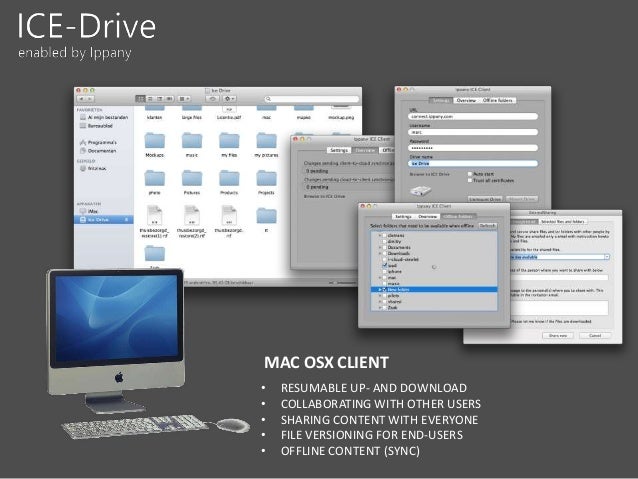Open Settings tab in offline folders window
The width and height of the screenshot is (638, 479).
(x=403, y=217)
